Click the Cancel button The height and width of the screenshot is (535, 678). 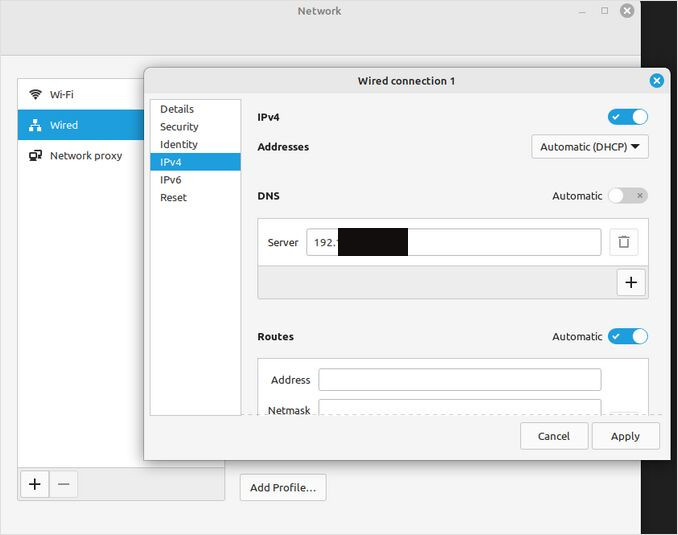(x=553, y=436)
